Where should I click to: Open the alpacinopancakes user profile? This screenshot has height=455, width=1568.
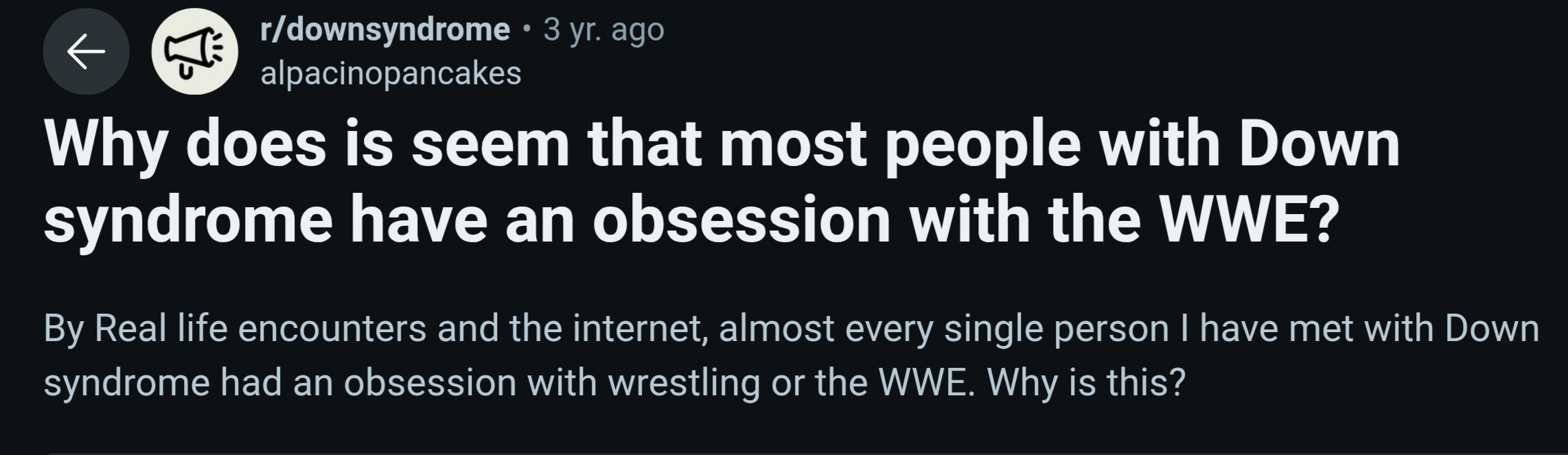click(x=391, y=73)
